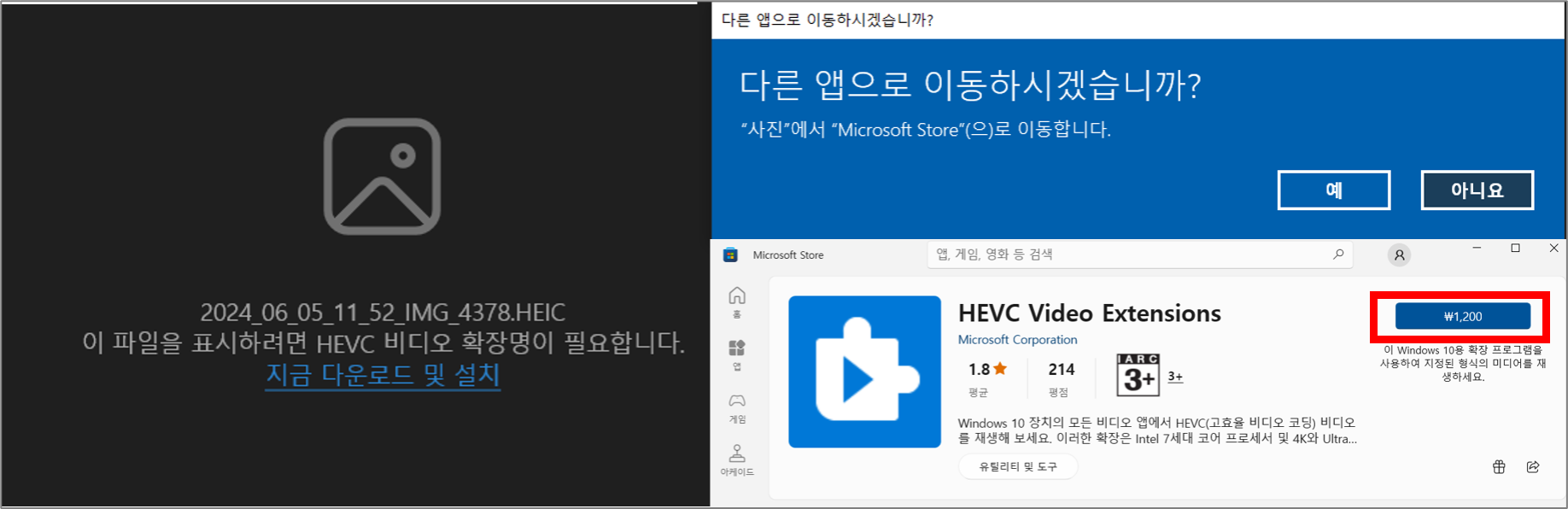Select the 유틸리티 및 도구 category tag
Image resolution: width=1568 pixels, height=509 pixels.
pos(1017,466)
